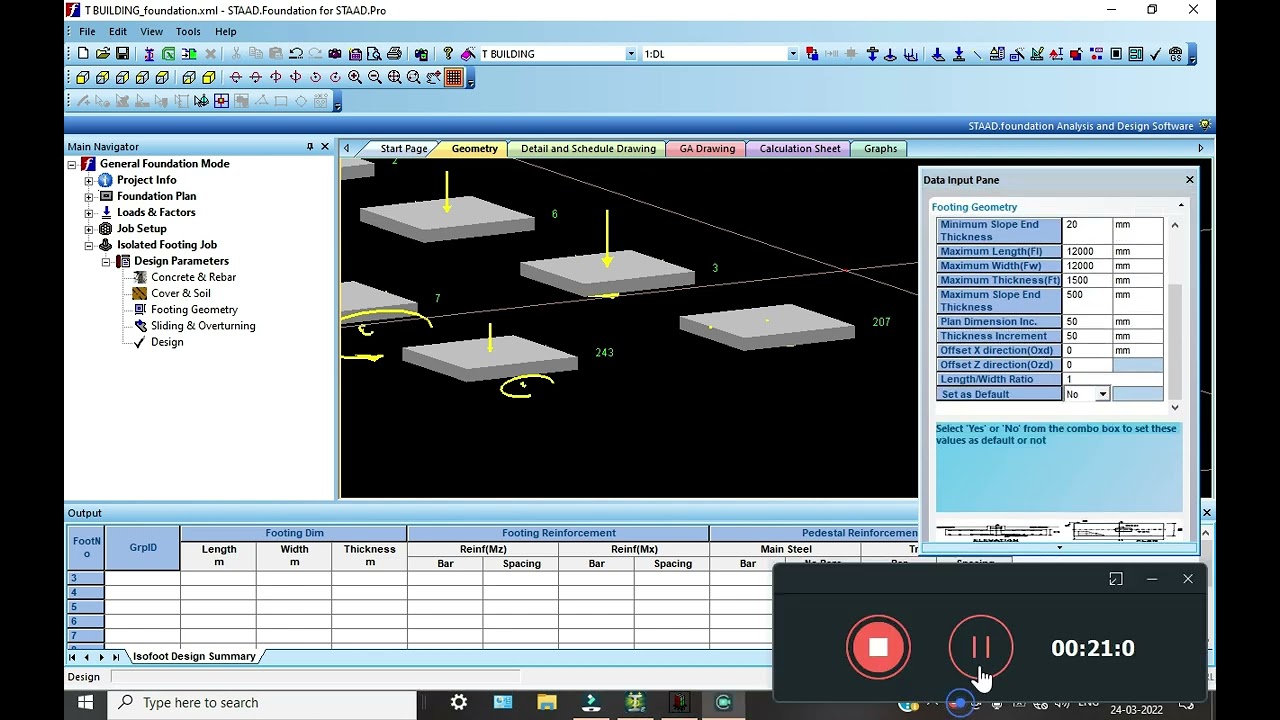Click the yellow question mark Help icon

tap(447, 54)
